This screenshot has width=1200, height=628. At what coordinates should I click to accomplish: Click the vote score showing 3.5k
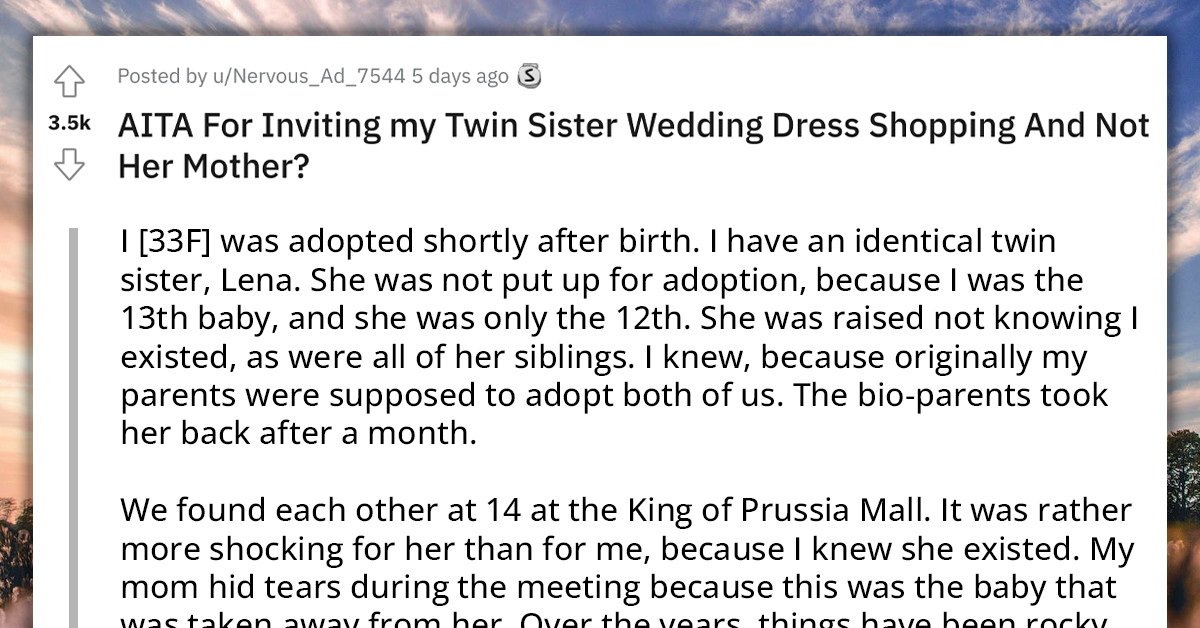(x=70, y=122)
